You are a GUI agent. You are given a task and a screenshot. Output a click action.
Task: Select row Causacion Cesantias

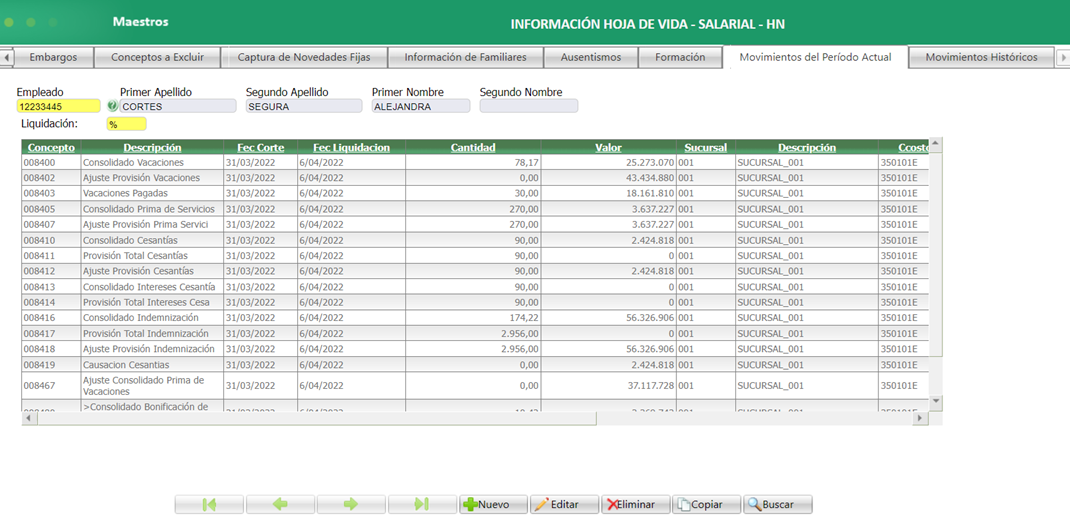(475, 365)
